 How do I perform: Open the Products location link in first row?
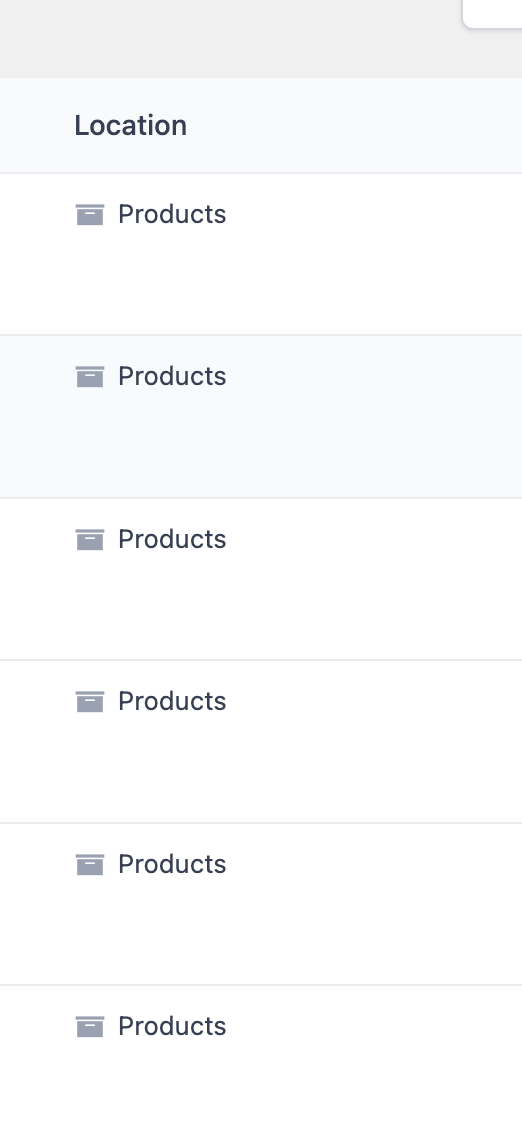pyautogui.click(x=172, y=214)
